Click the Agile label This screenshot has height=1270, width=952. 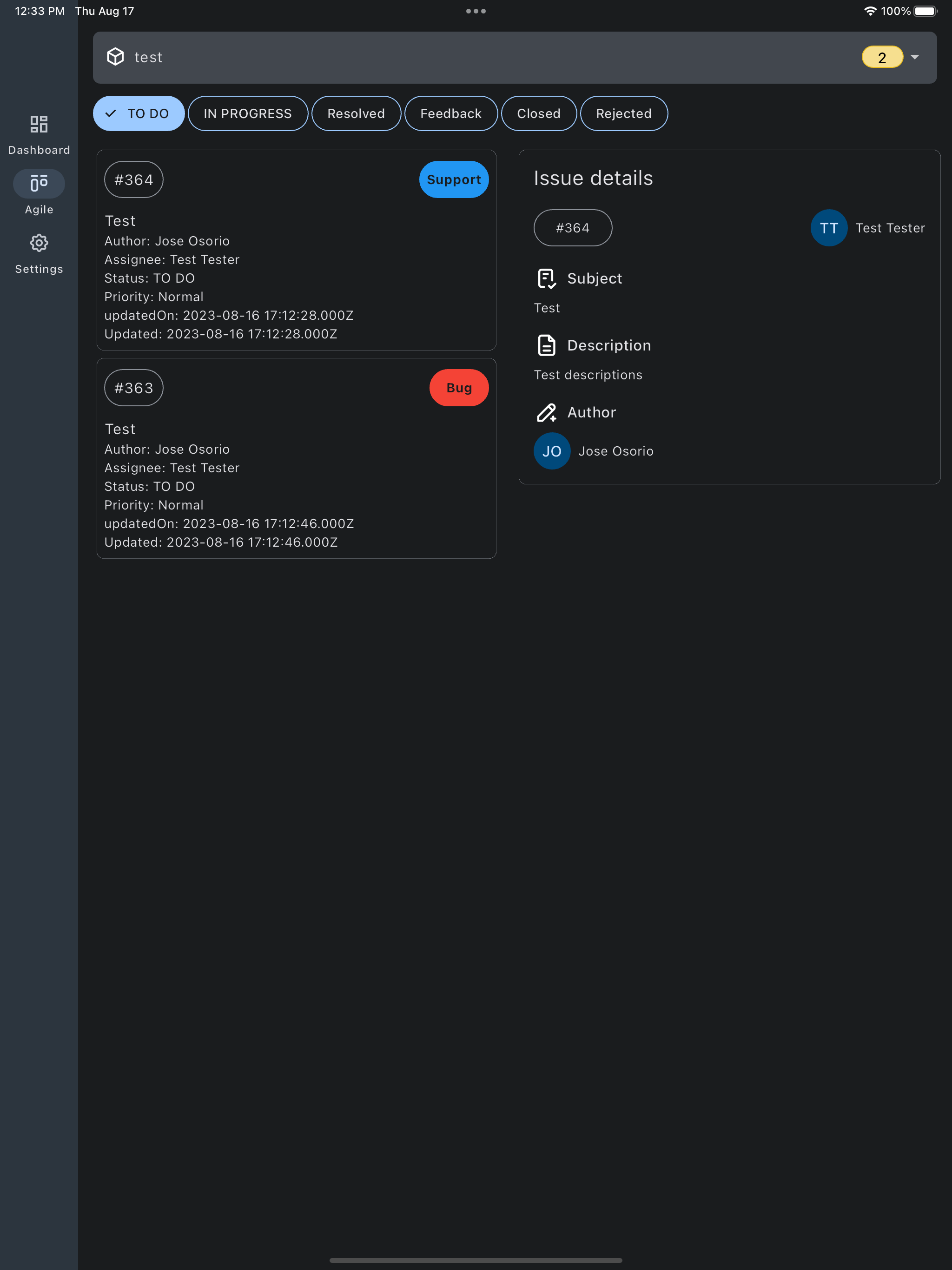(x=39, y=210)
